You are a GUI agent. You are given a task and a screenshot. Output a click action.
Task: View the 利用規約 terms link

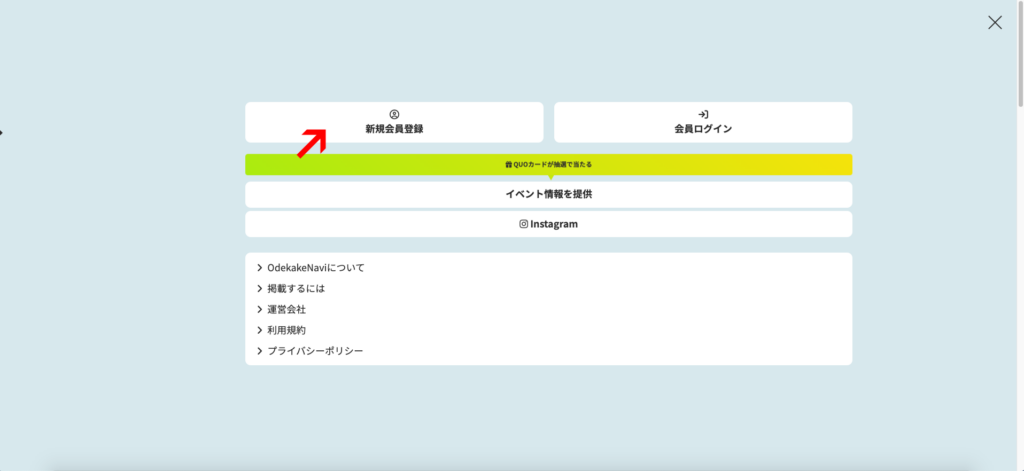[286, 330]
